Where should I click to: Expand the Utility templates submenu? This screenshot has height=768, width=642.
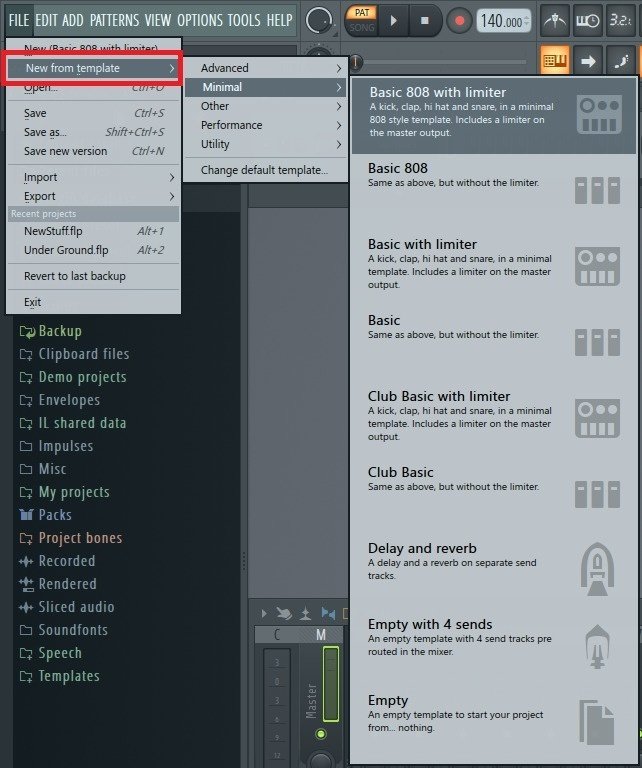coord(265,144)
